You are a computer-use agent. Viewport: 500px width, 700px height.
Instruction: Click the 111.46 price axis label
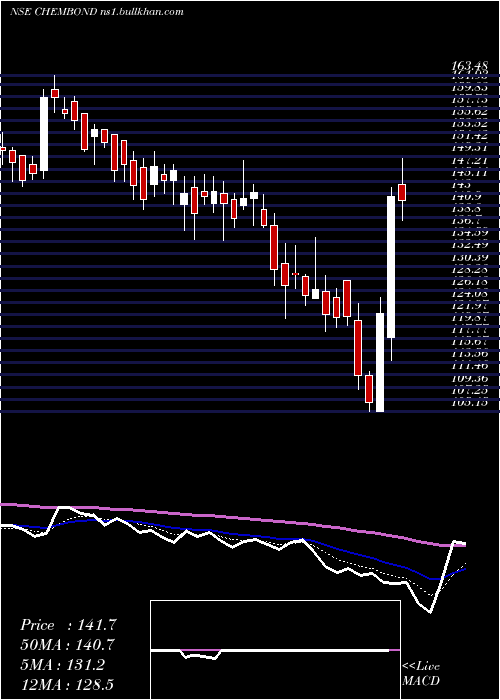(x=471, y=366)
